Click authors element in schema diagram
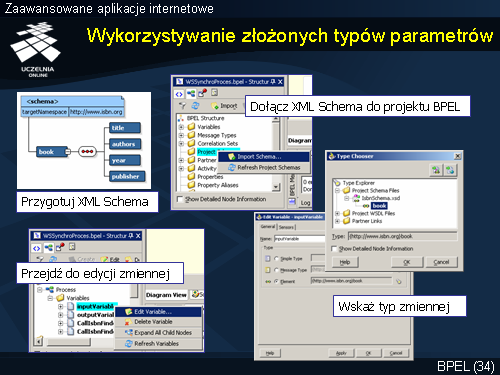Image resolution: width=500 pixels, height=375 pixels. (125, 144)
